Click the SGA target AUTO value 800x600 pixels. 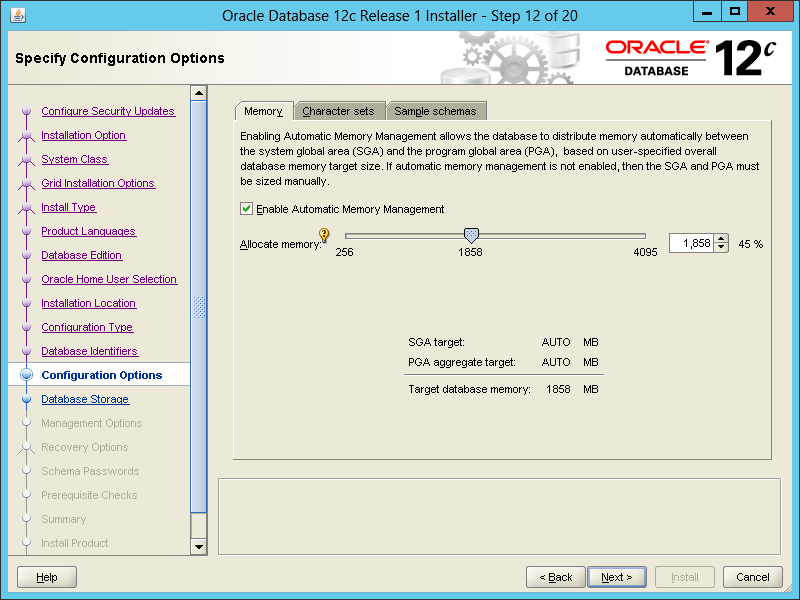556,342
